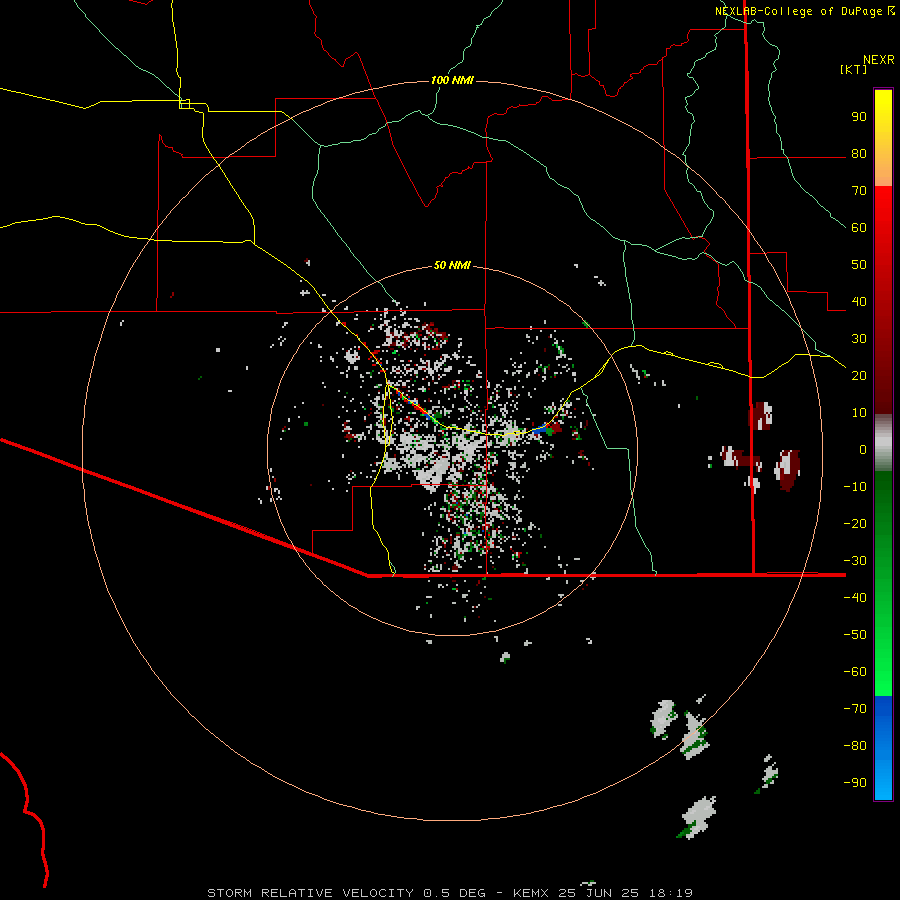Click the [KT] units label

(853, 69)
